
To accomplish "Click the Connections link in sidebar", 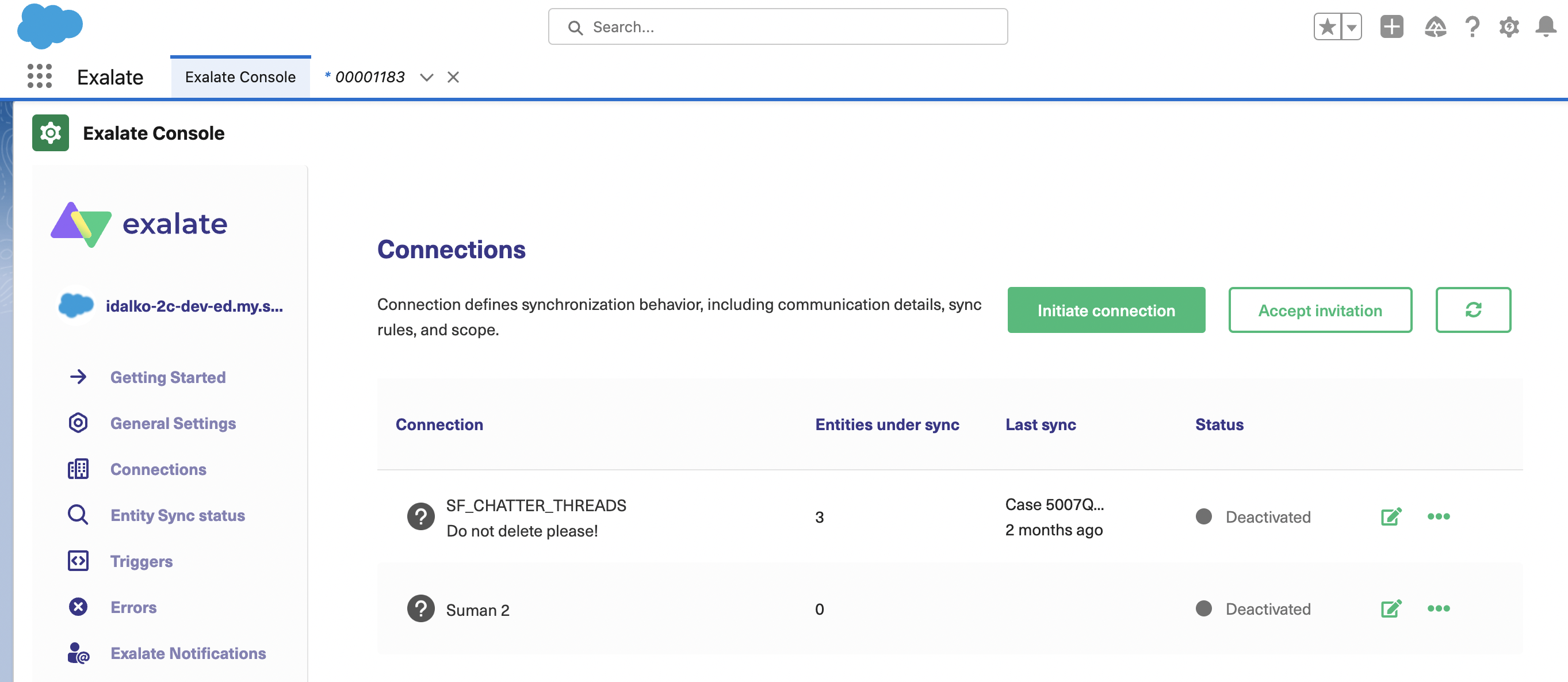I will pyautogui.click(x=158, y=468).
